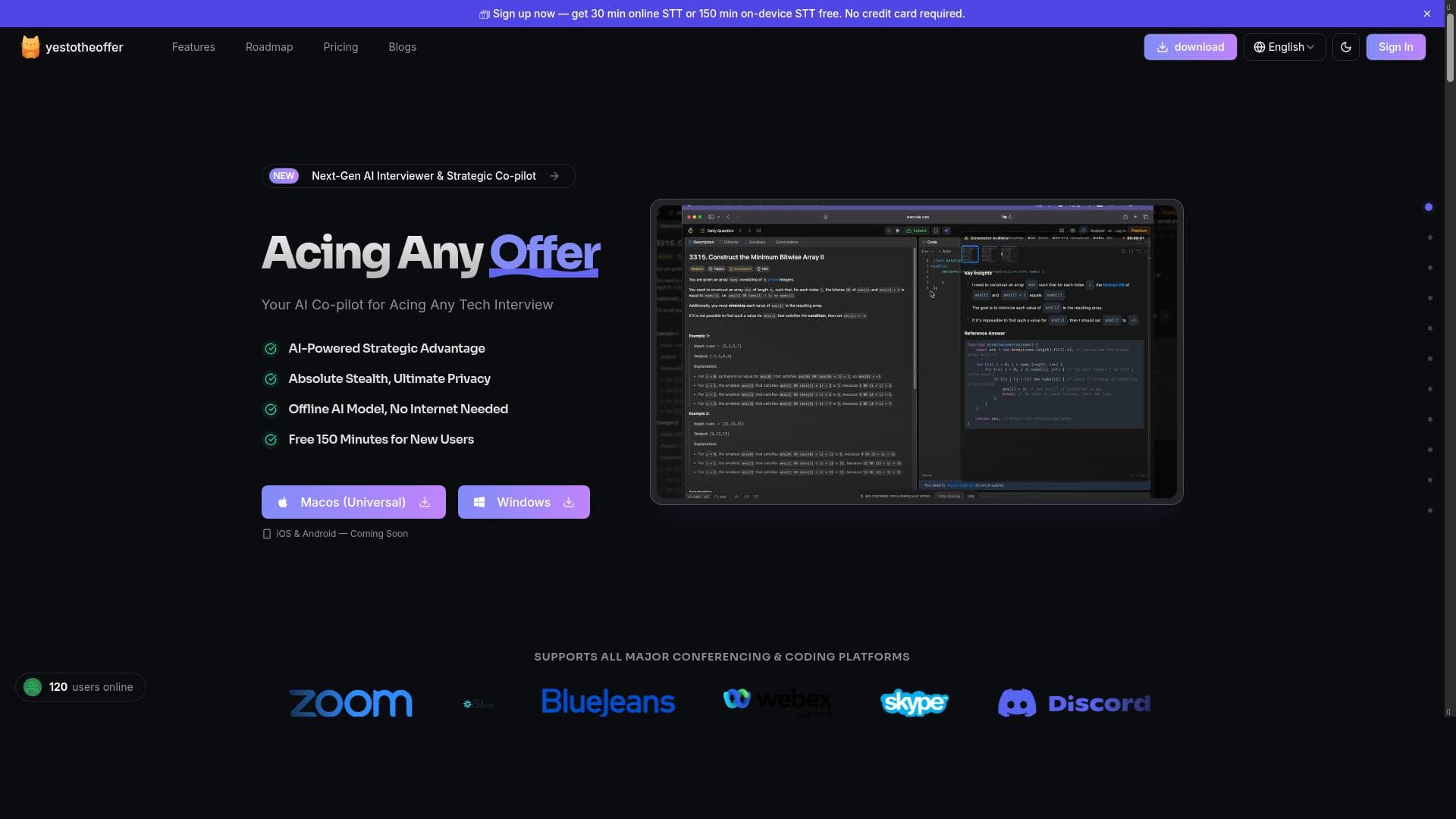Screen dimensions: 1456x819
Task: Select the first active page section dot
Action: click(x=1429, y=207)
